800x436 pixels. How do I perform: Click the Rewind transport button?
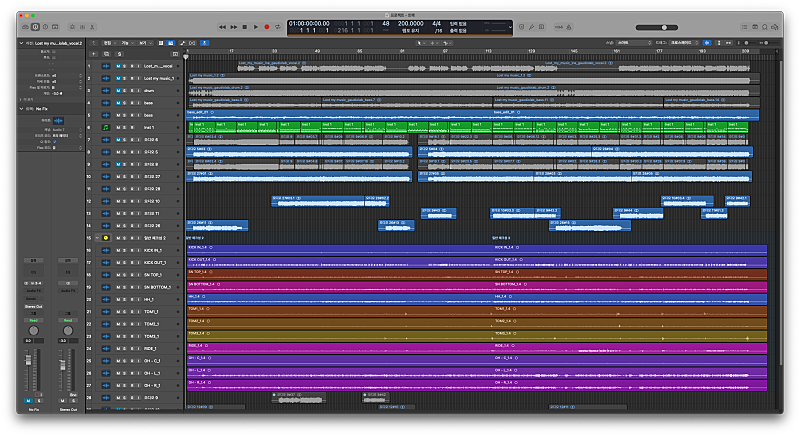[222, 27]
